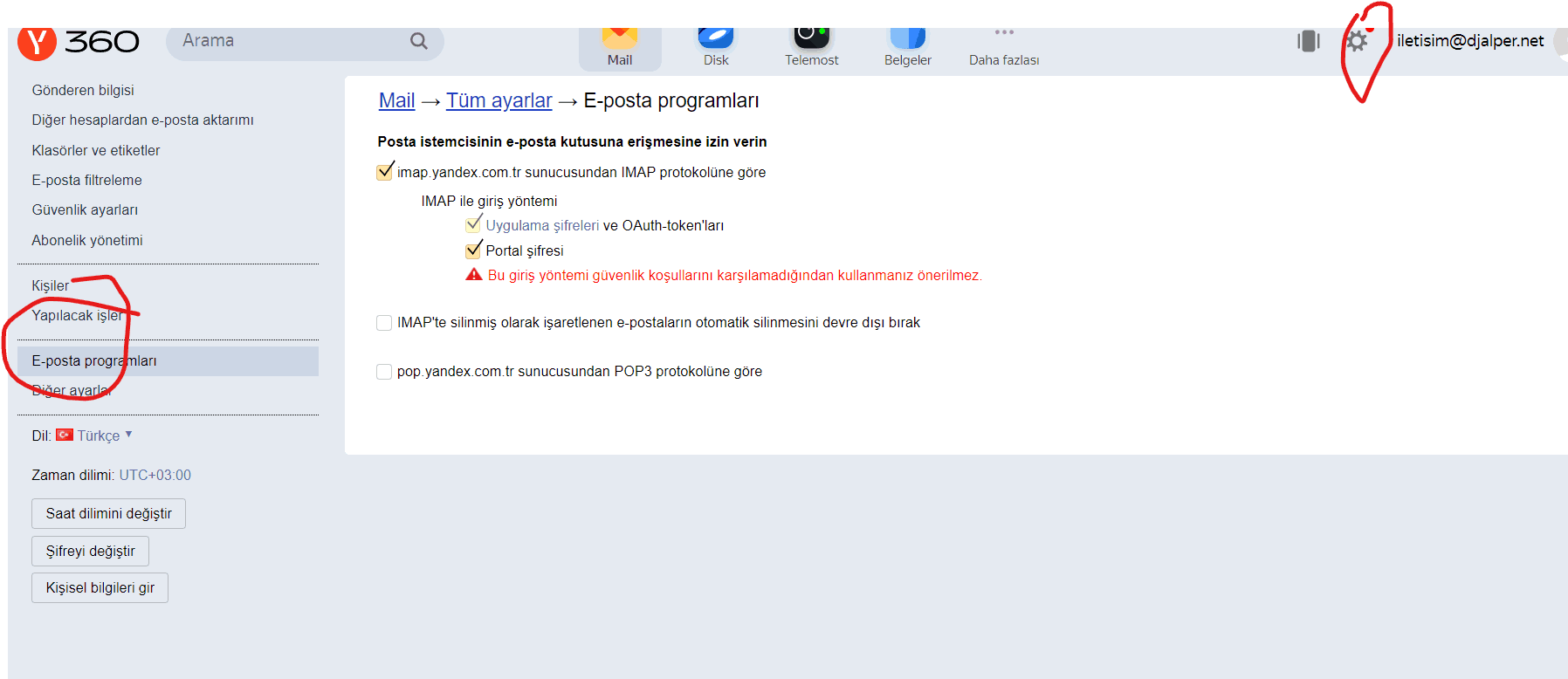Follow the Tüm ayarlar breadcrumb link
Image resolution: width=1568 pixels, height=679 pixels.
point(499,100)
